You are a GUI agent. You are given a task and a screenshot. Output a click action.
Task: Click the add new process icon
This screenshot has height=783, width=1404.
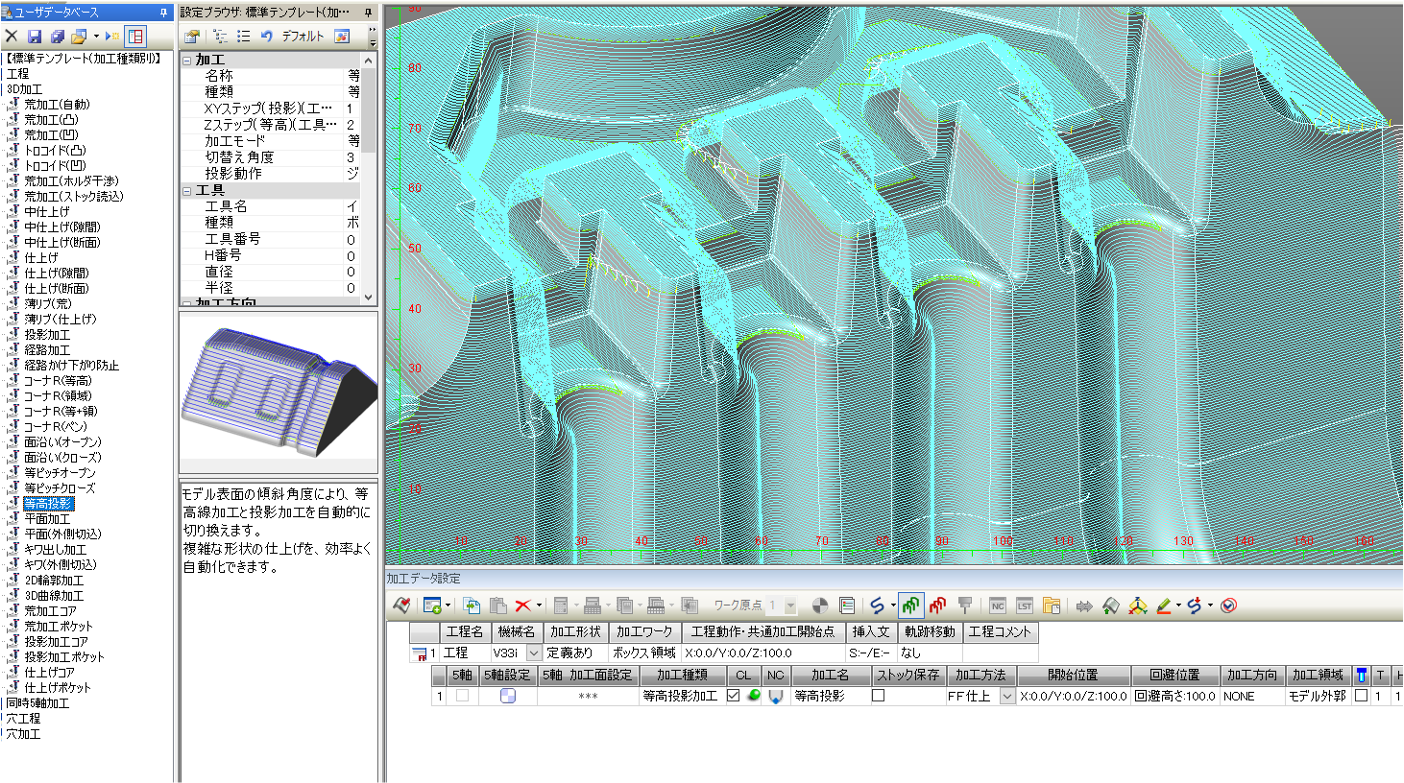pyautogui.click(x=432, y=605)
